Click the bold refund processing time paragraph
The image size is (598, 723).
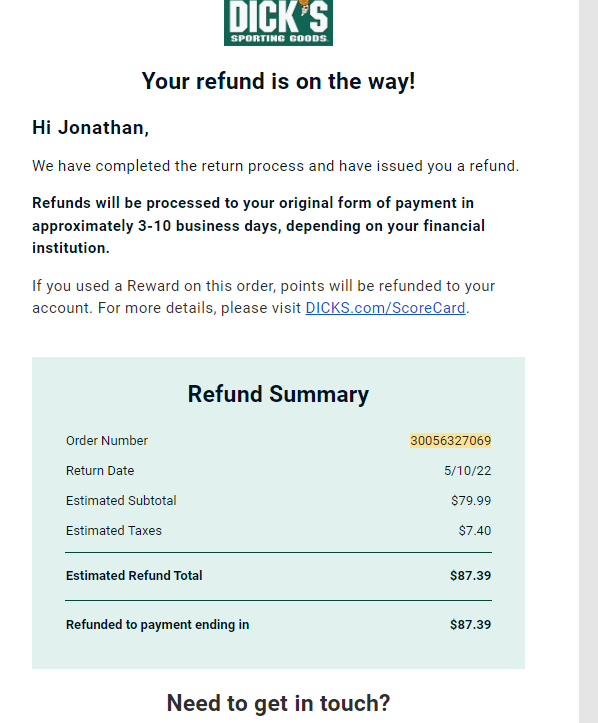tap(258, 225)
